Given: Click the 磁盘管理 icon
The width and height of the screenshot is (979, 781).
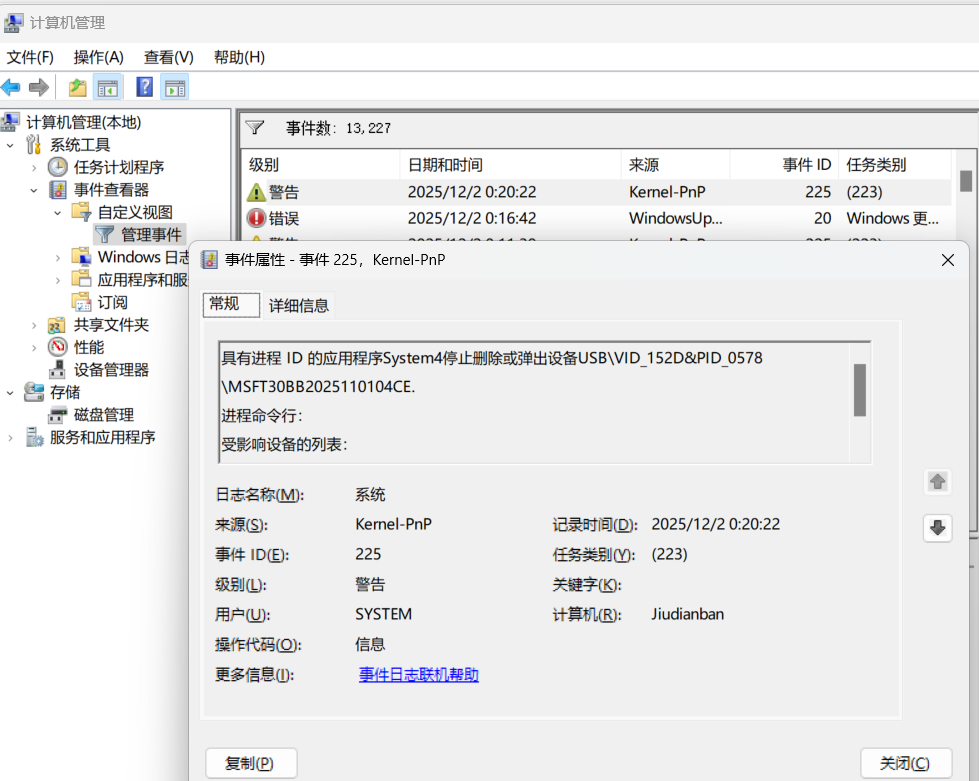Looking at the screenshot, I should pos(57,415).
